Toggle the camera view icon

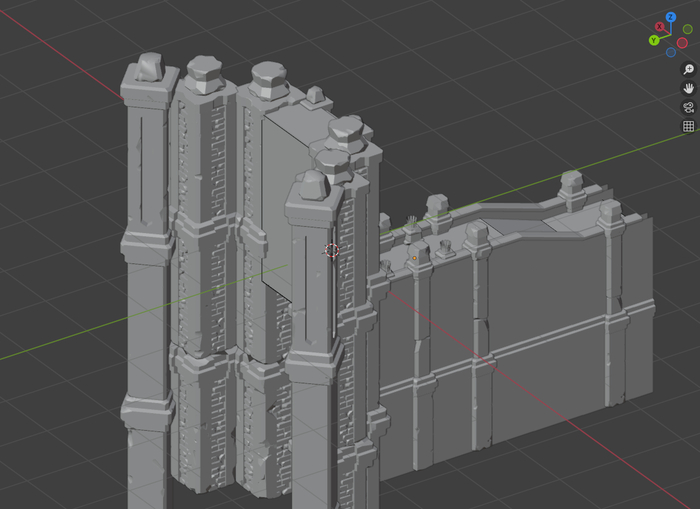[688, 108]
